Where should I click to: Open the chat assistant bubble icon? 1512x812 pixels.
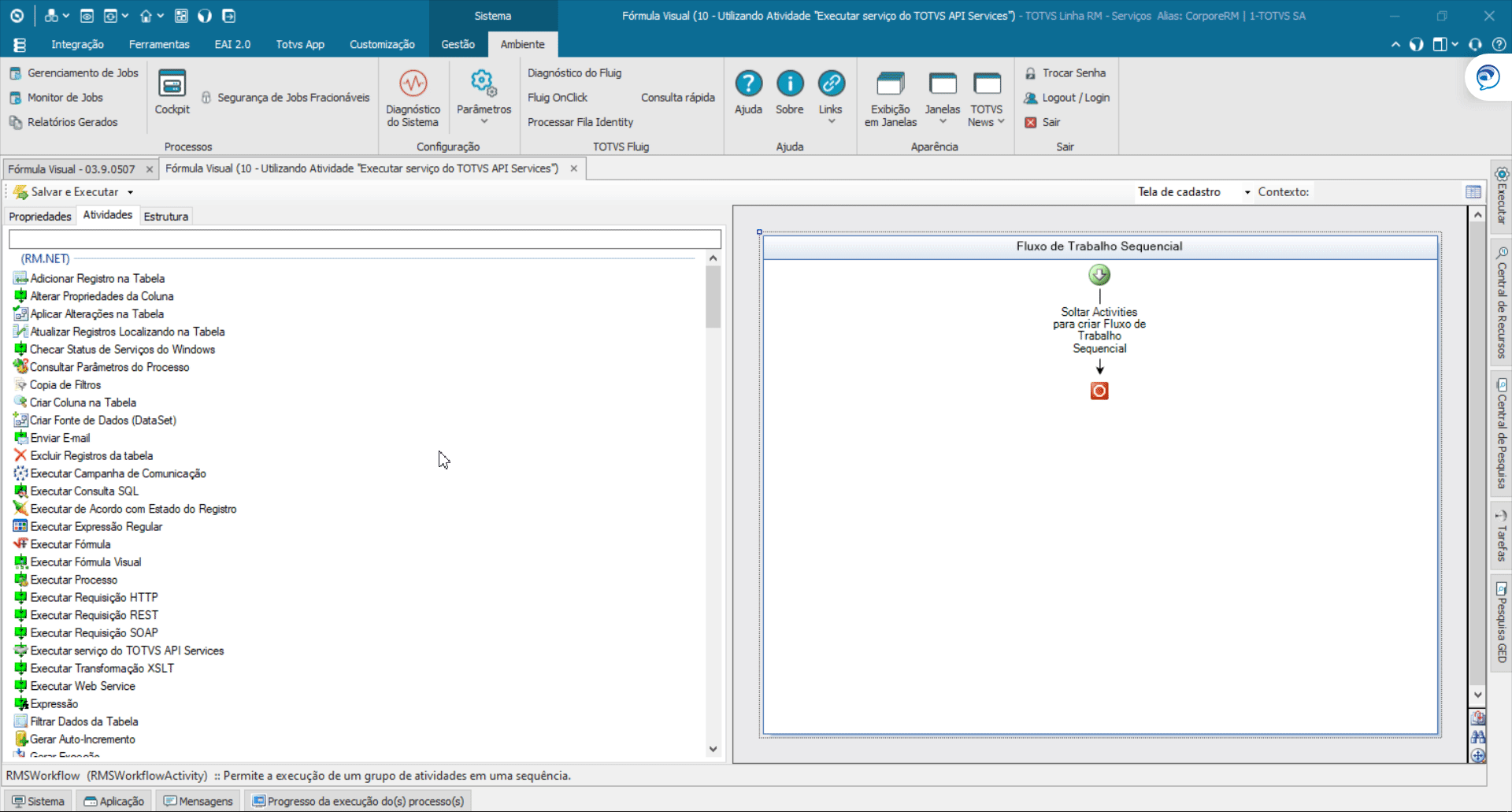tap(1488, 78)
